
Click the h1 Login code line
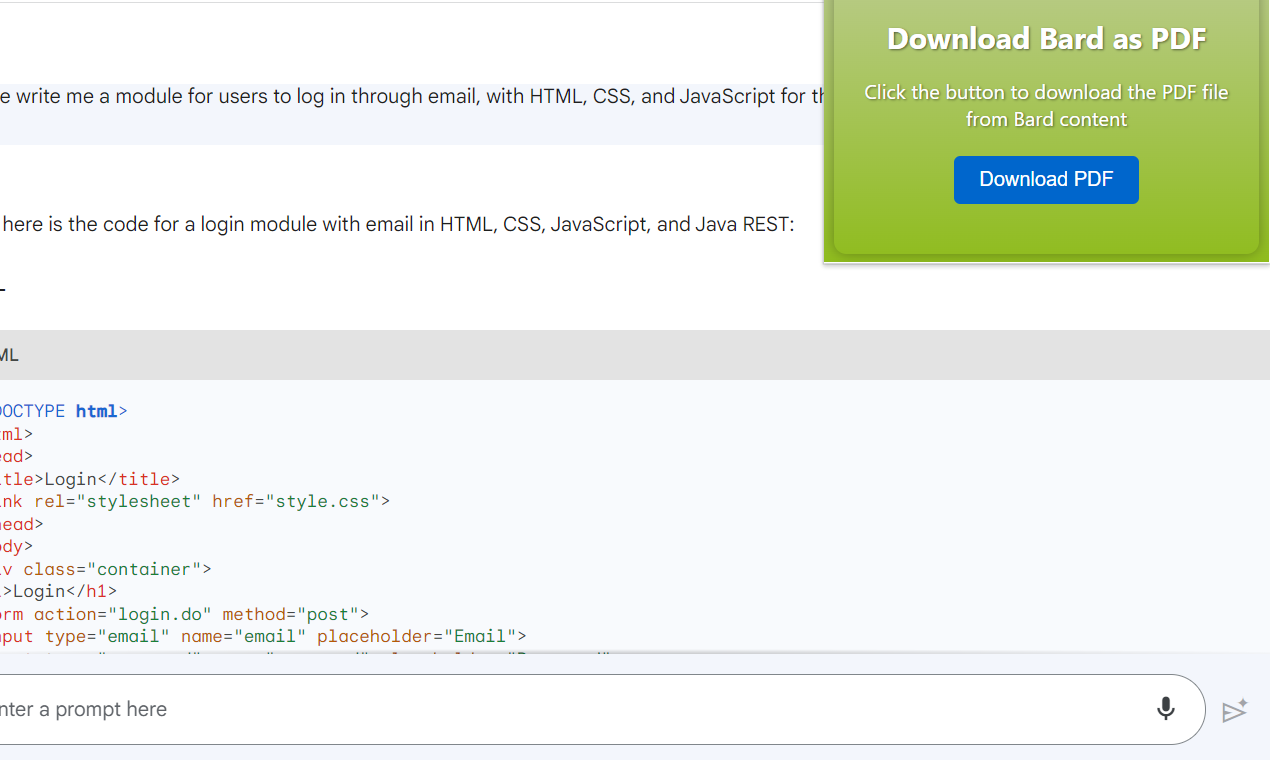pos(58,591)
